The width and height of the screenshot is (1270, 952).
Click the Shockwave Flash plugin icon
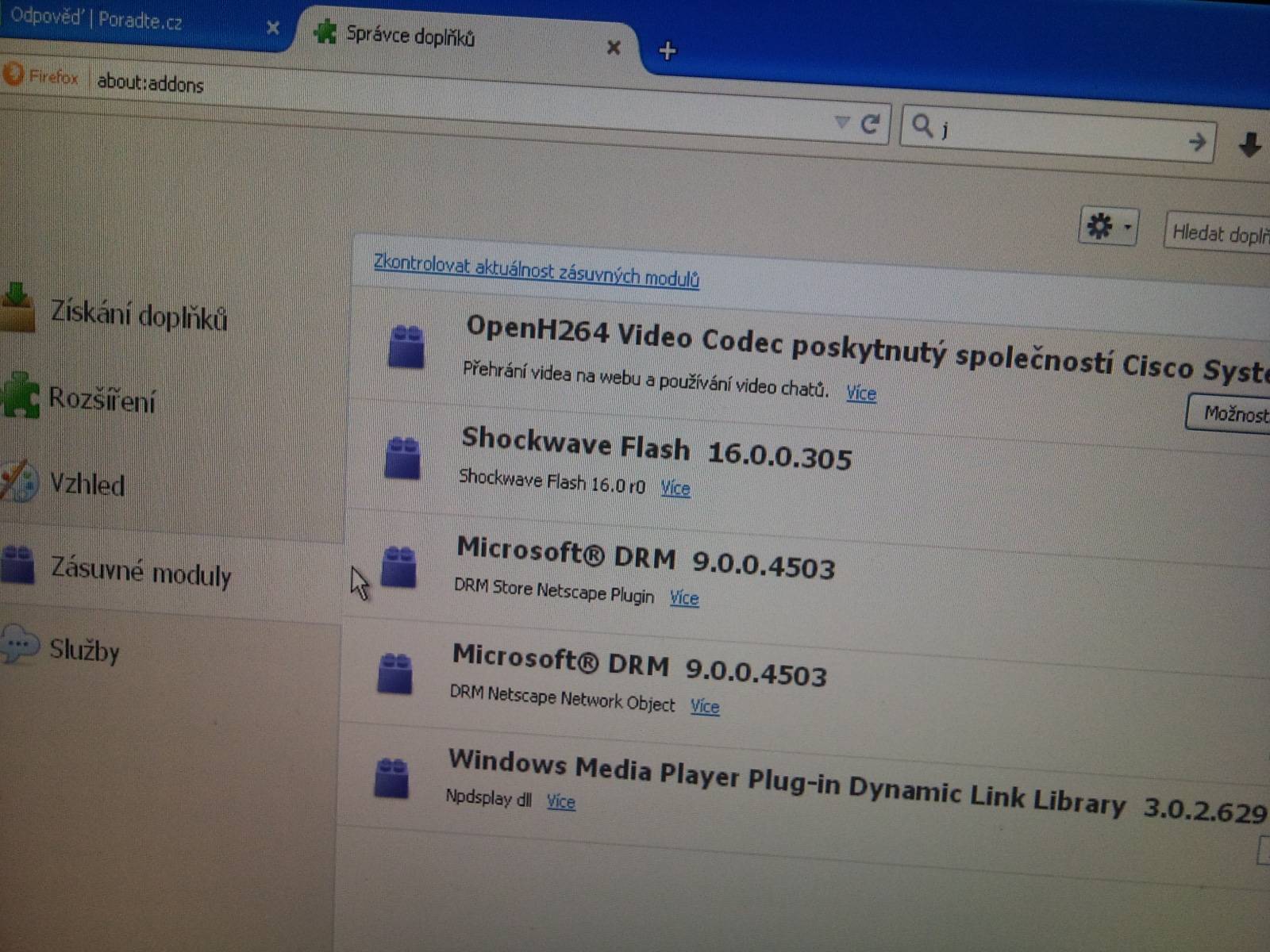click(402, 458)
